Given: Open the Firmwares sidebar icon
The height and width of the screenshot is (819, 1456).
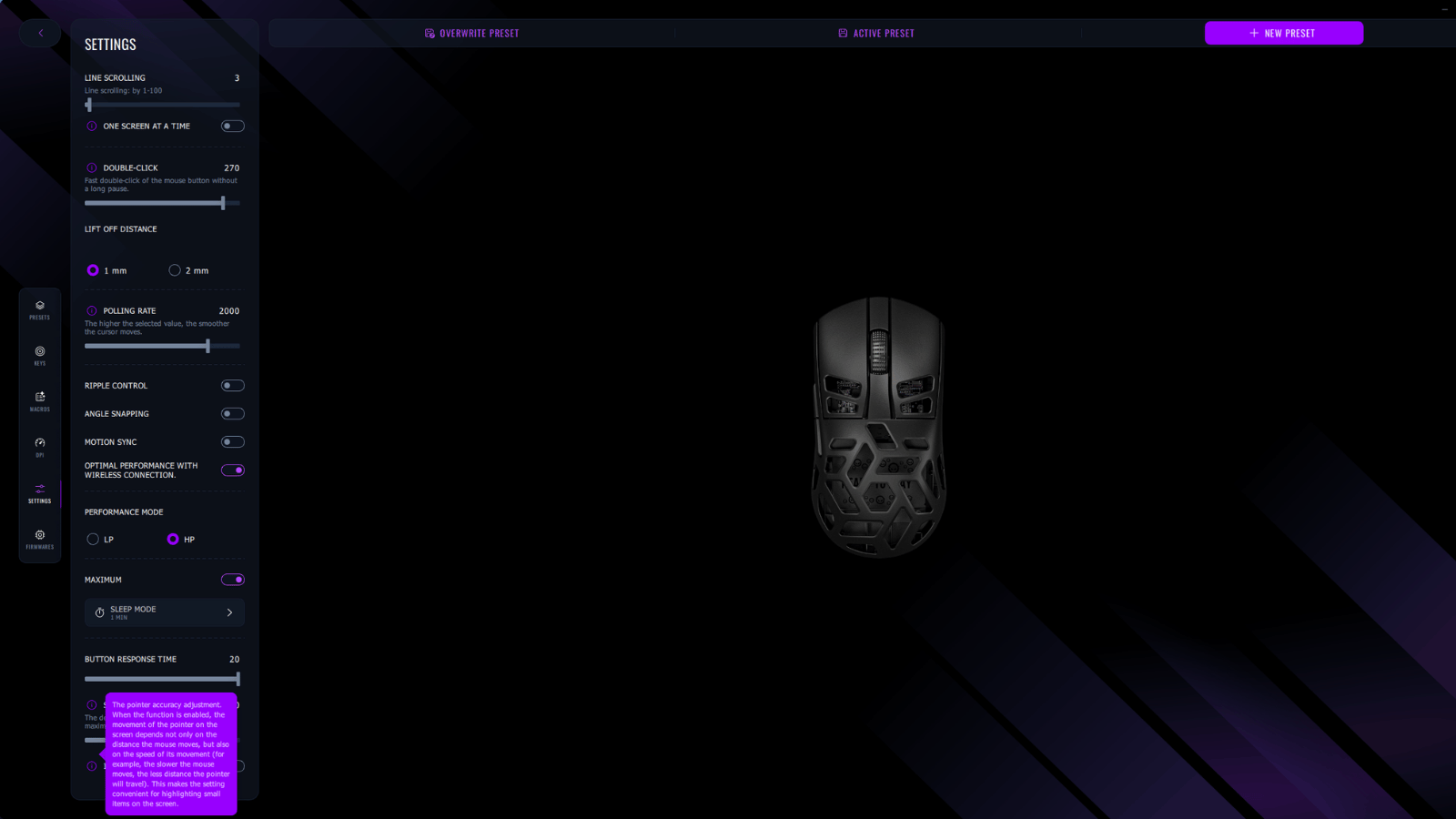Looking at the screenshot, I should 40,539.
